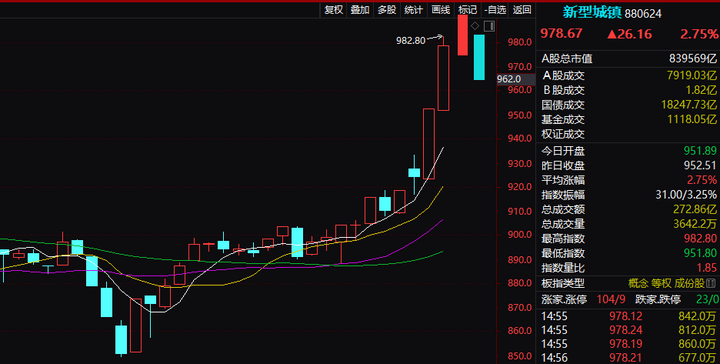Click the 新型城镇 index title
The height and width of the screenshot is (364, 720).
[592, 12]
